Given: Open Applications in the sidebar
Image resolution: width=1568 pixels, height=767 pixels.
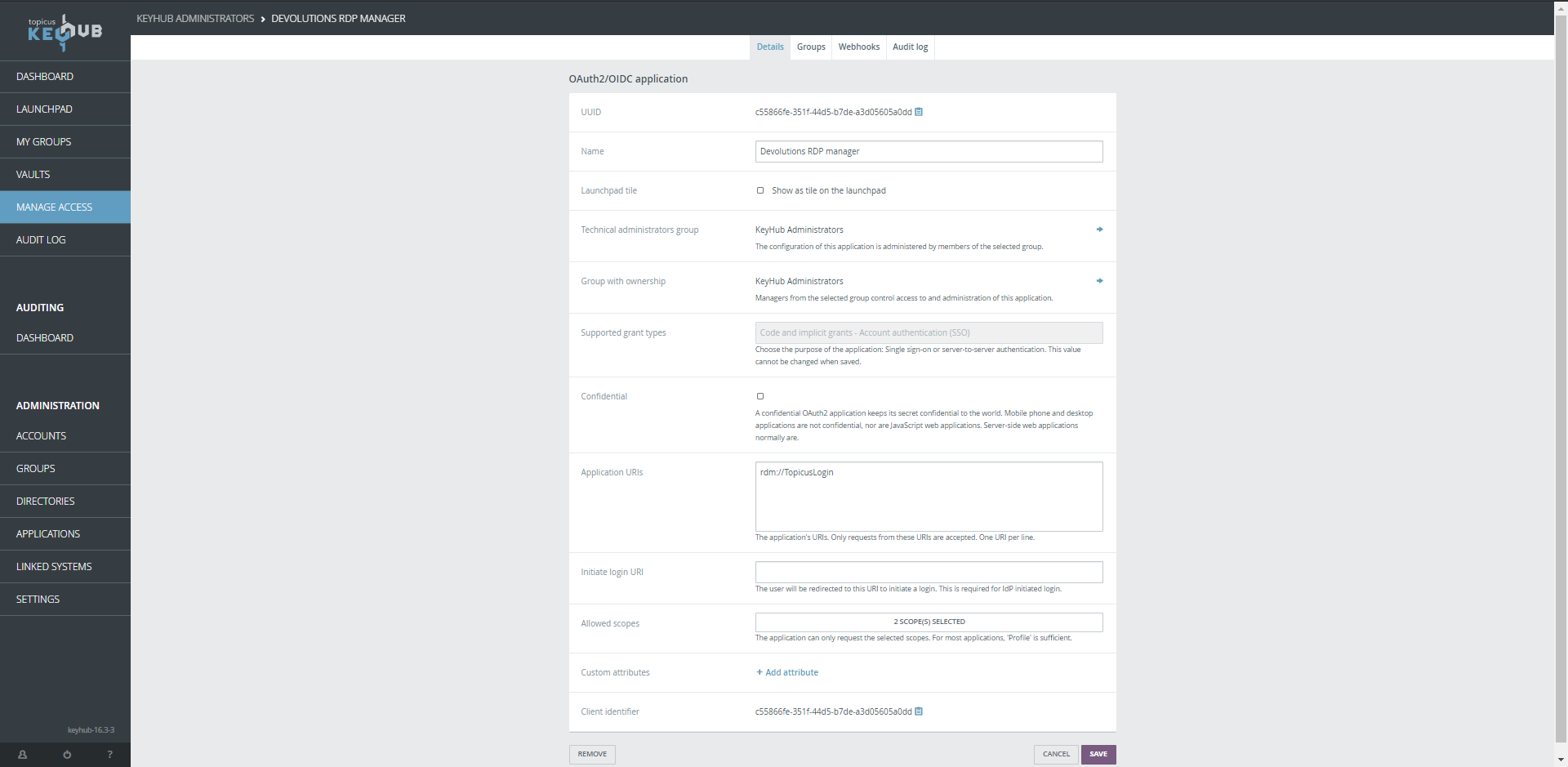Looking at the screenshot, I should coord(65,534).
